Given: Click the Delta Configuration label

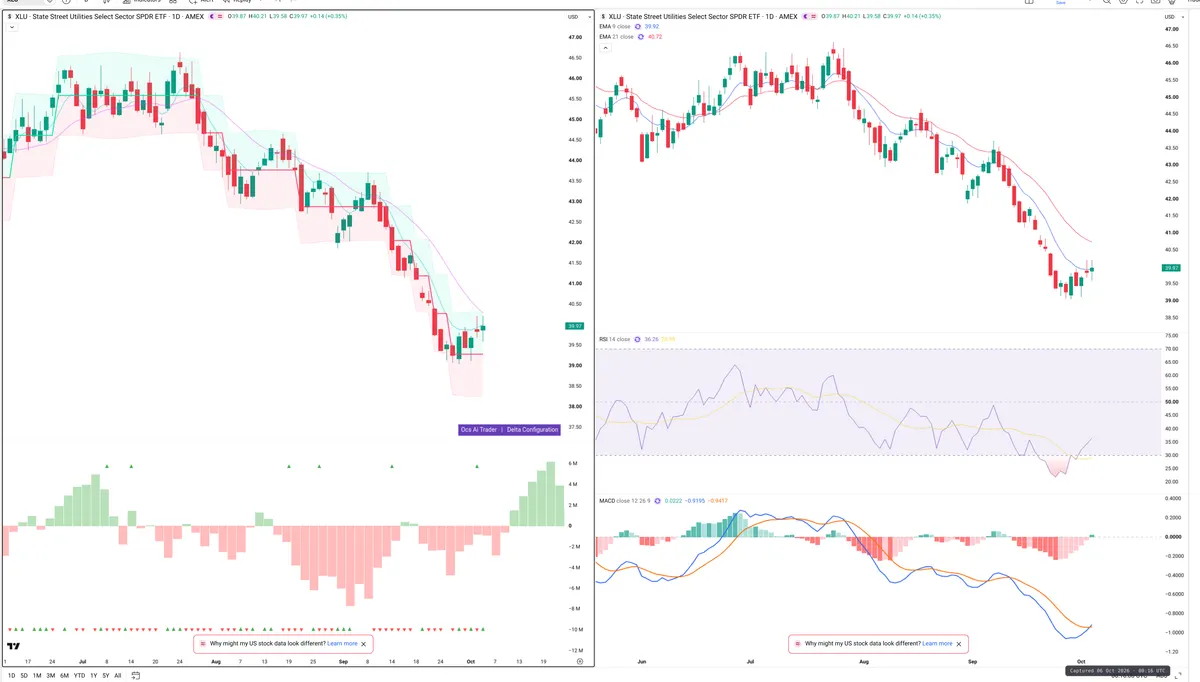Looking at the screenshot, I should 532,429.
